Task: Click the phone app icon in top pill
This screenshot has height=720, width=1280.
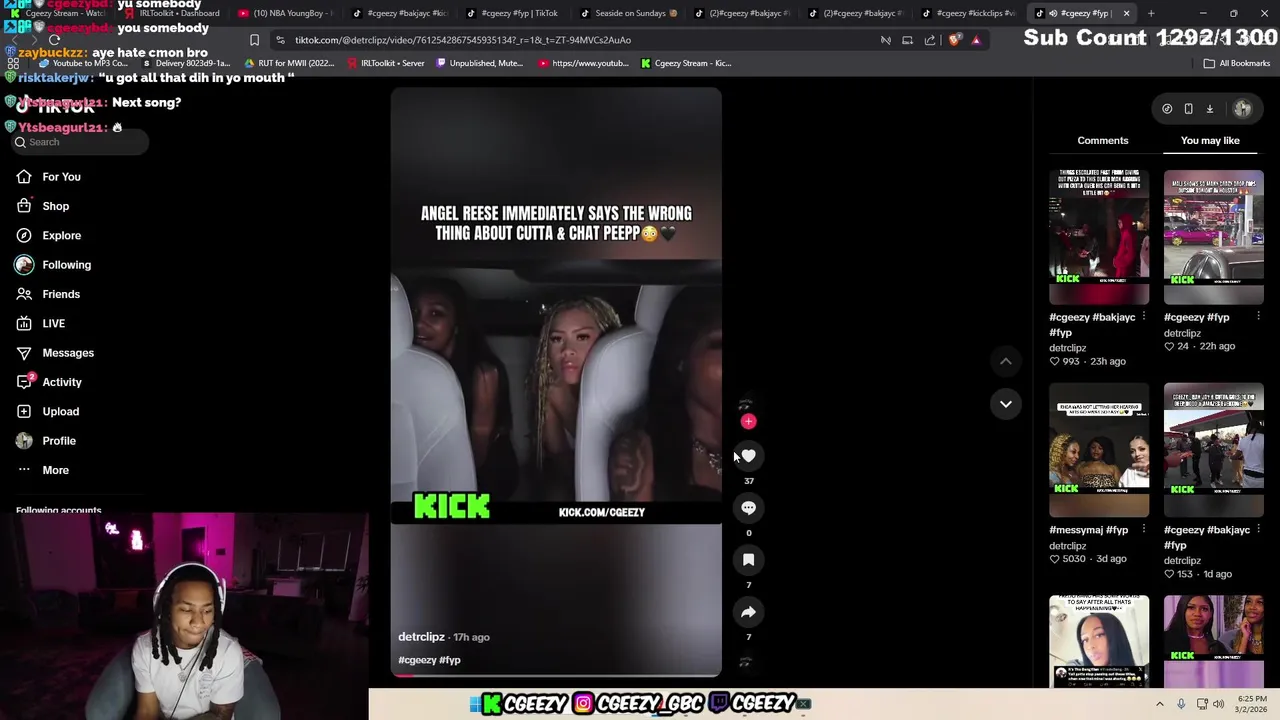Action: (x=1188, y=109)
